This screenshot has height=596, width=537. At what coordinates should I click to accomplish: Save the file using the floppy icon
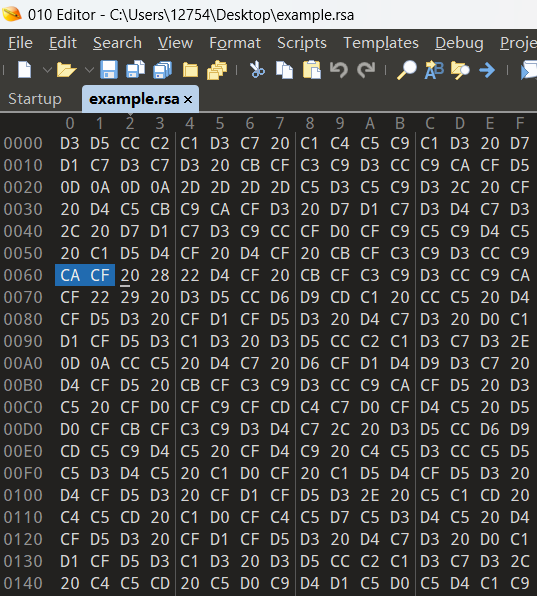pos(109,70)
